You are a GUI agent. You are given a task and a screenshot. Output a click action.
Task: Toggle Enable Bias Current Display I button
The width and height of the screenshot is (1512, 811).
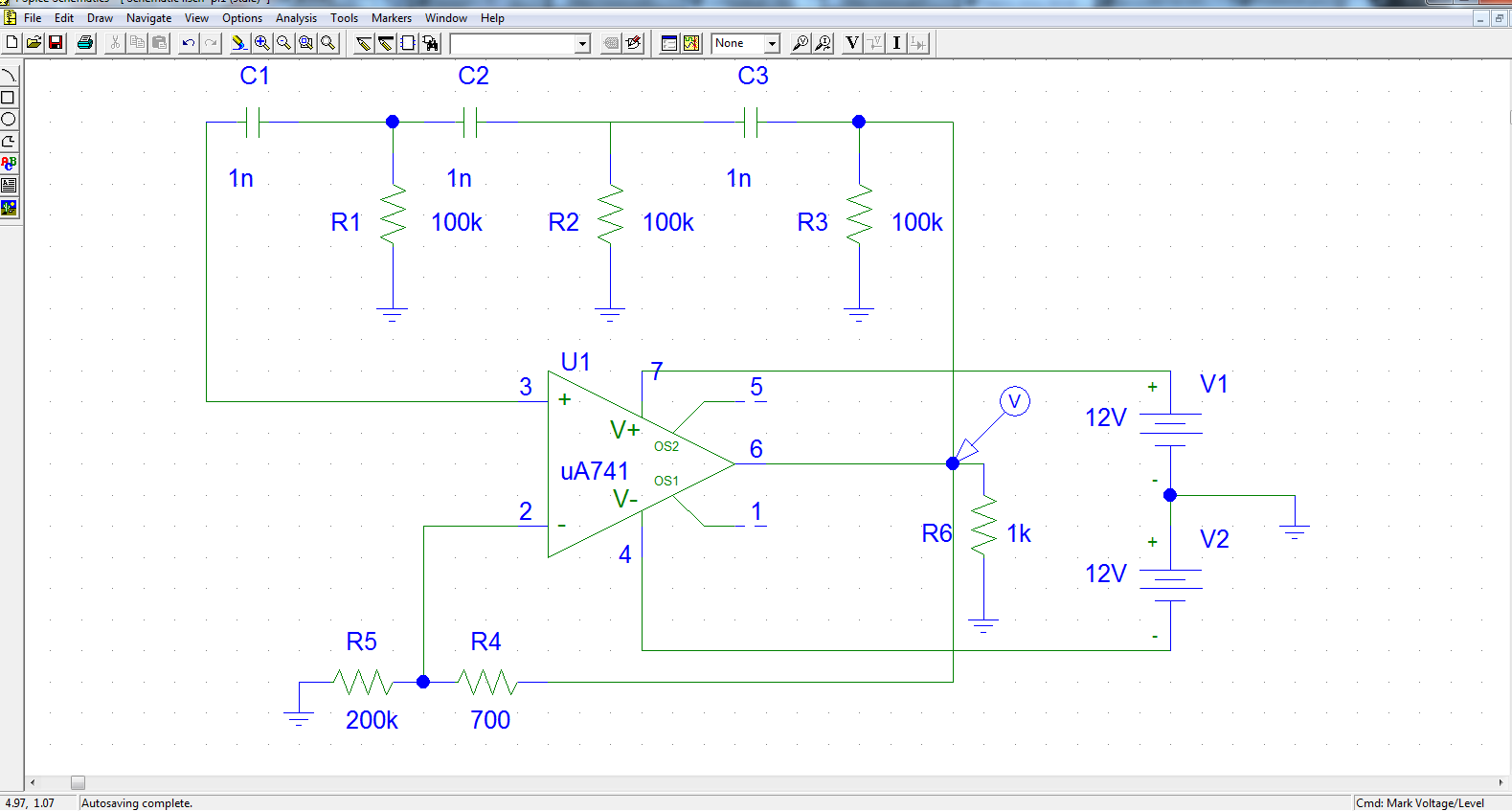coord(896,43)
